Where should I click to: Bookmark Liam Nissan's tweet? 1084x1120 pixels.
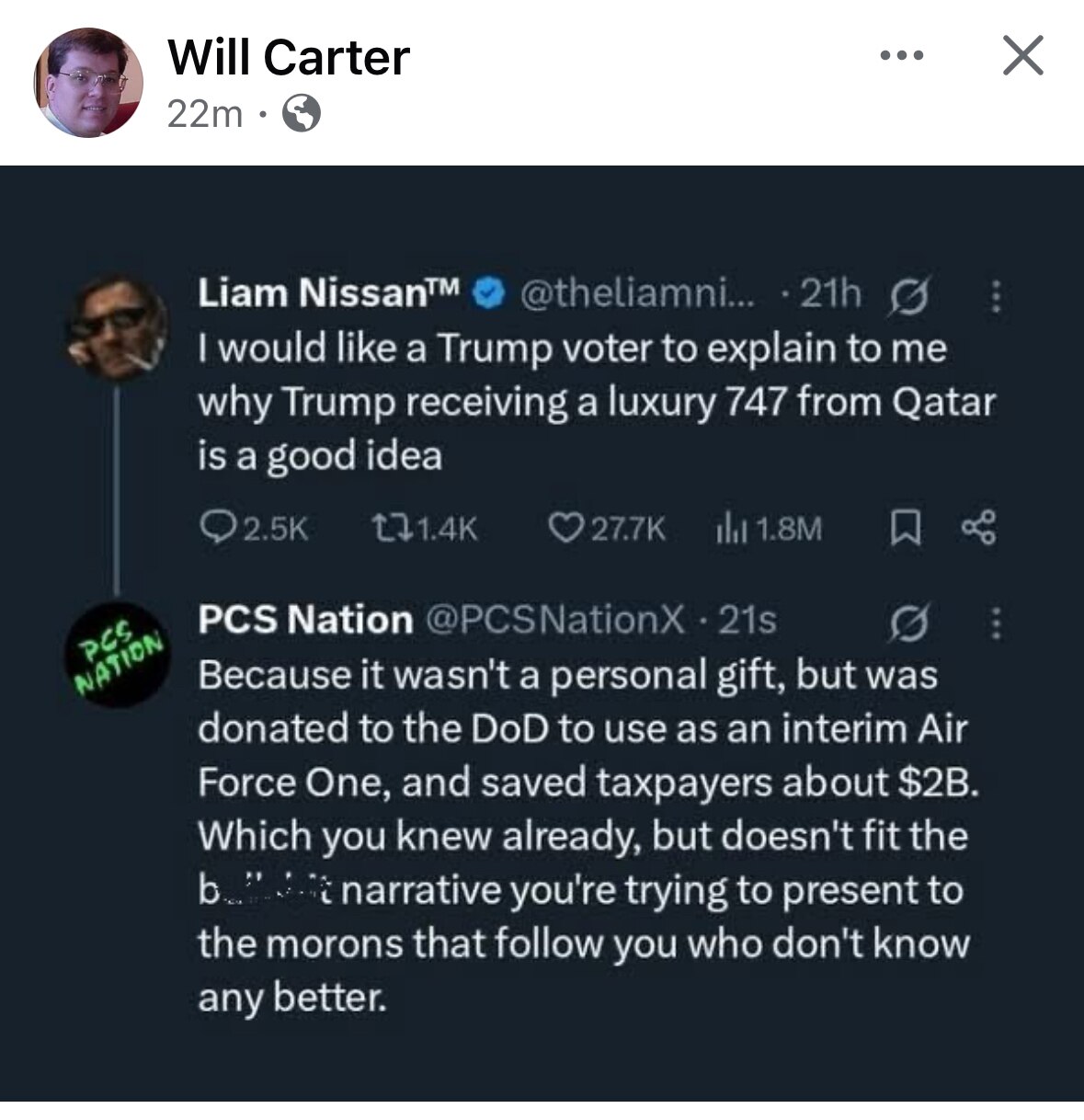(901, 528)
